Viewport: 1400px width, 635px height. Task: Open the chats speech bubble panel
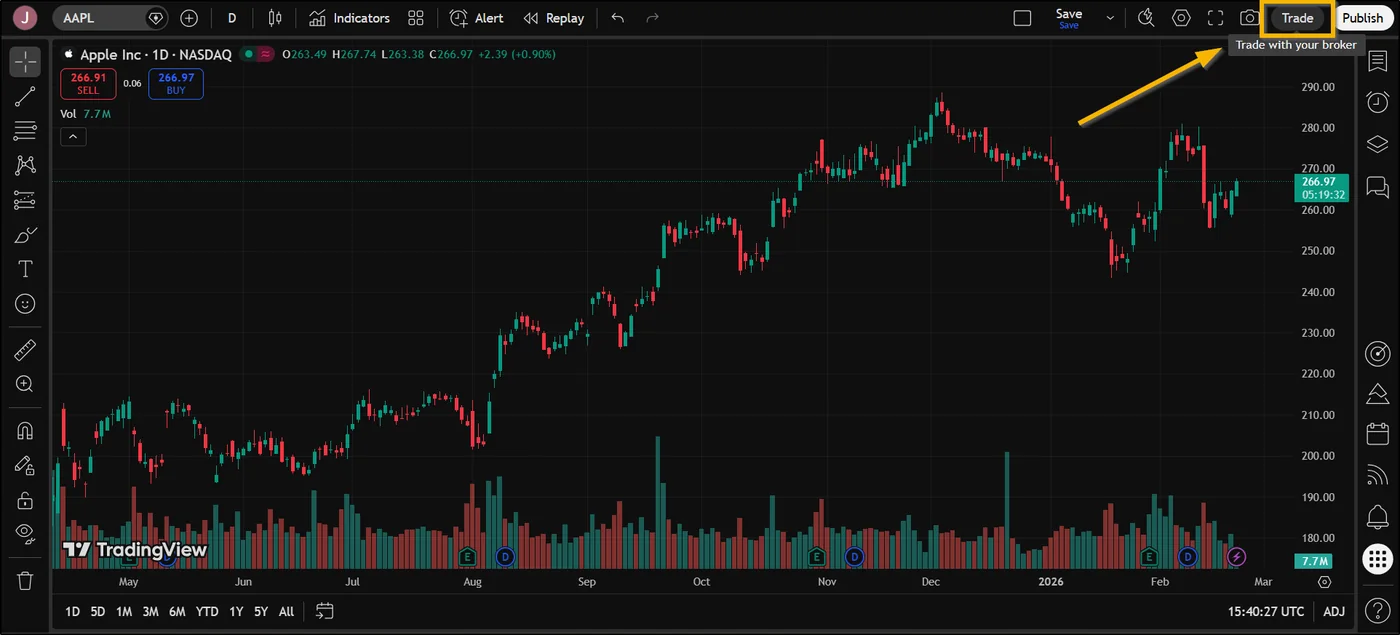point(1377,187)
